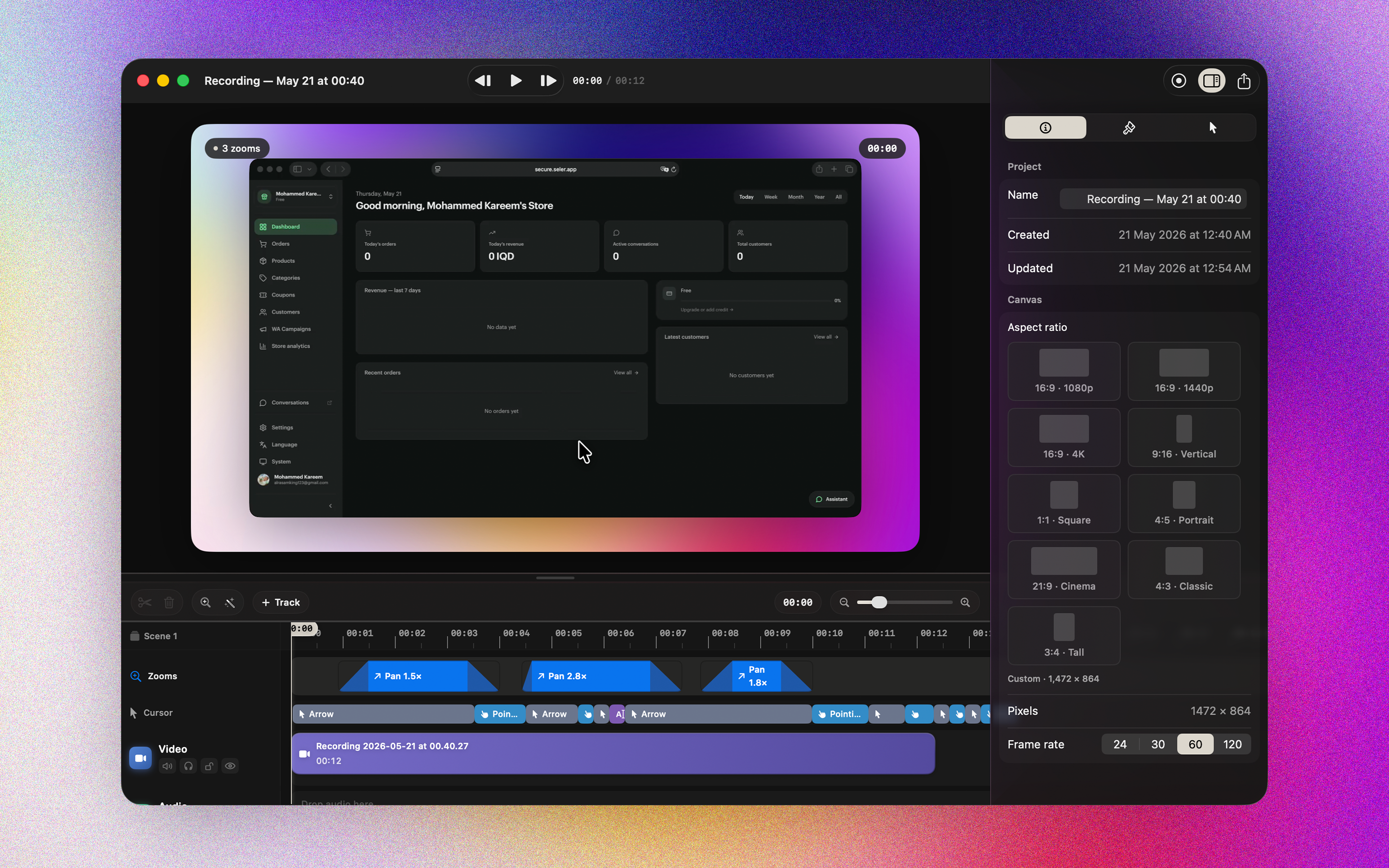The width and height of the screenshot is (1389, 868).
Task: Click the timeline zoom slider handle
Action: (879, 602)
